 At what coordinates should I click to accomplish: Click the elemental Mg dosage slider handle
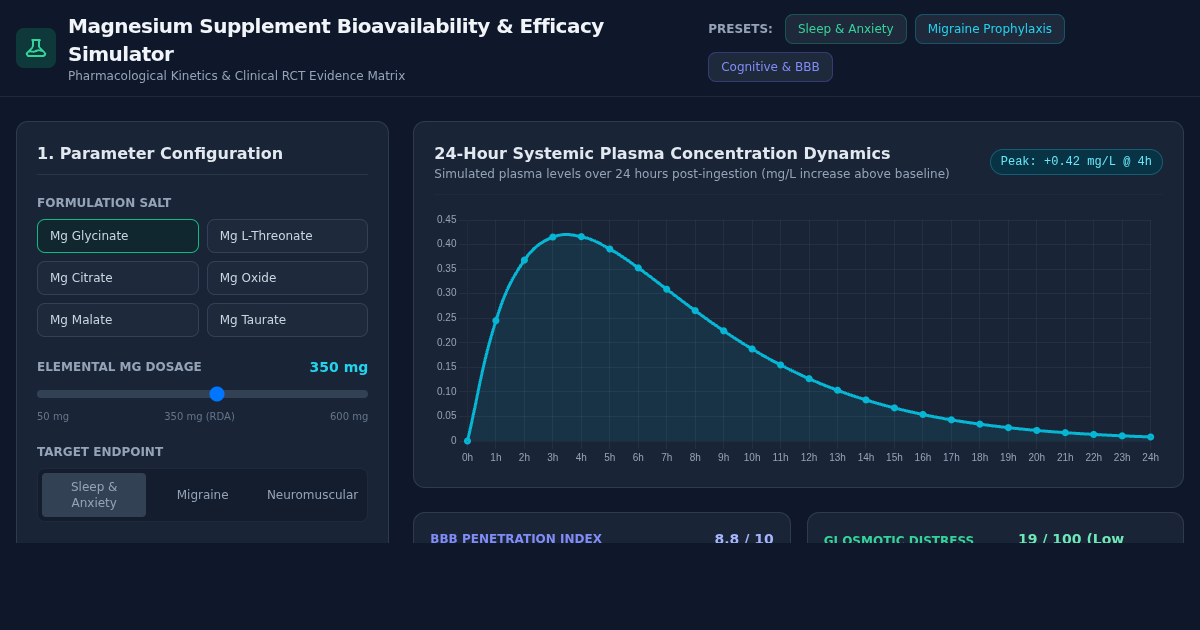(217, 394)
